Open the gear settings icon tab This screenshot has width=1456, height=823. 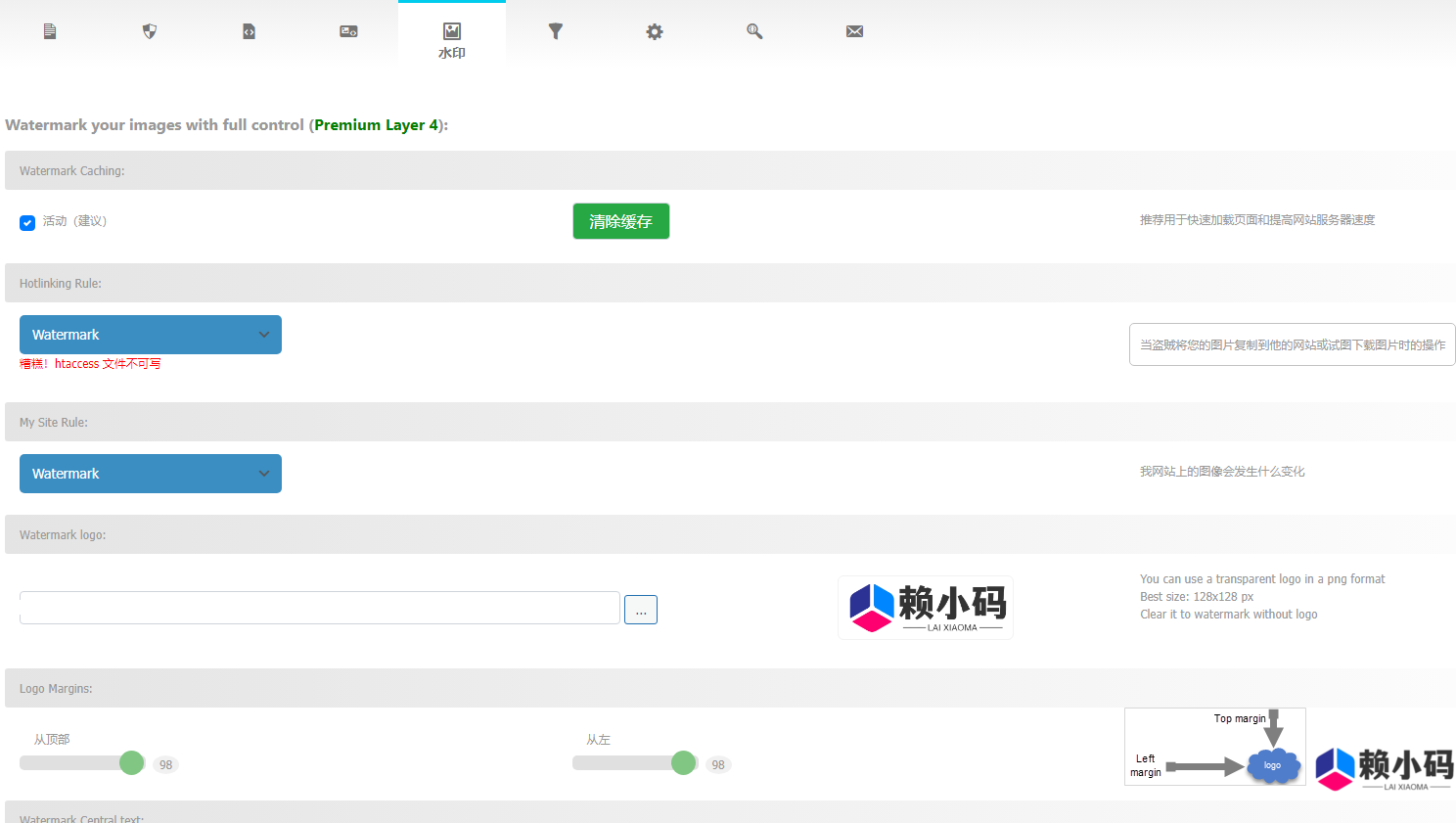[655, 31]
